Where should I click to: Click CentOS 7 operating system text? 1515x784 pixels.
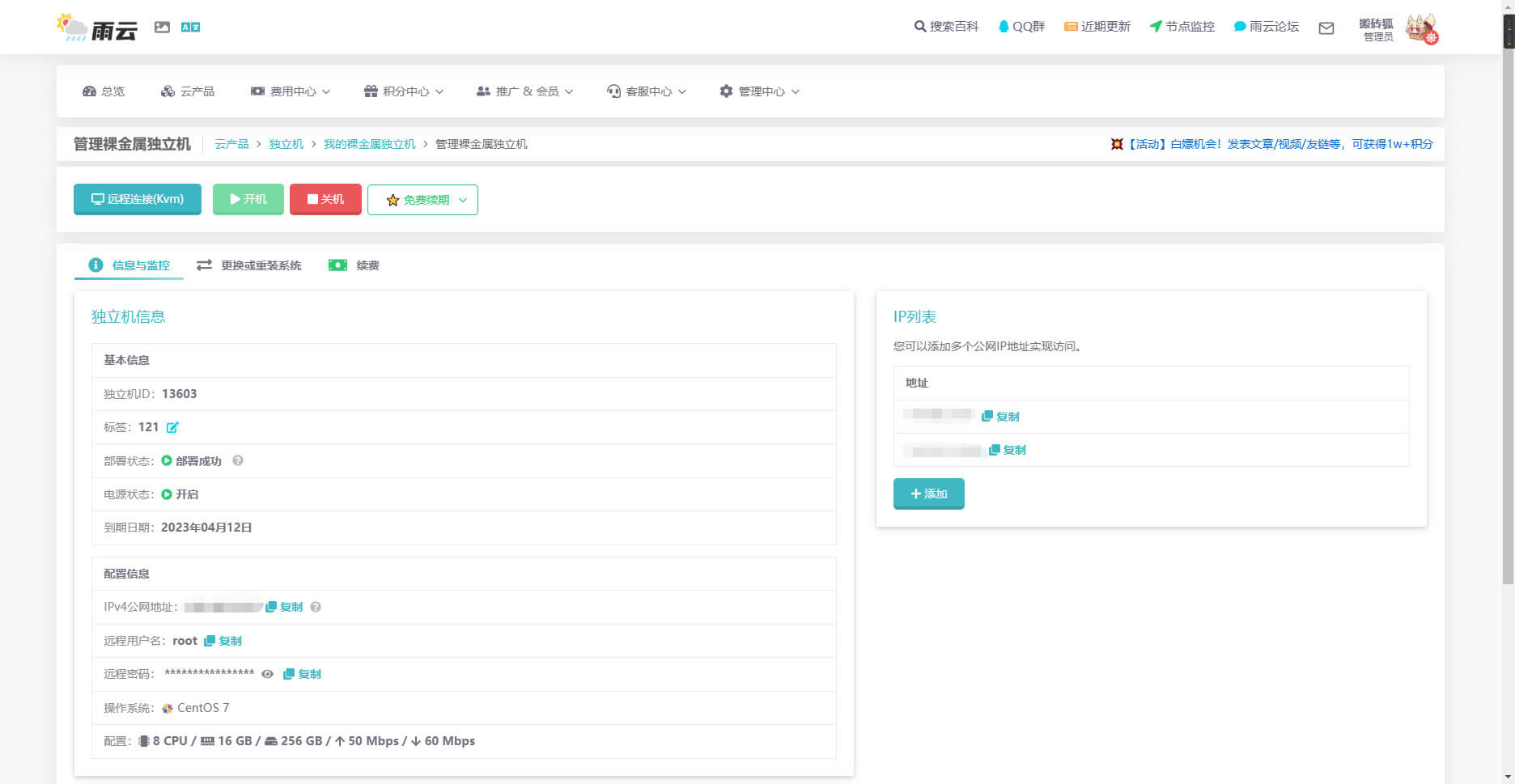coord(203,708)
